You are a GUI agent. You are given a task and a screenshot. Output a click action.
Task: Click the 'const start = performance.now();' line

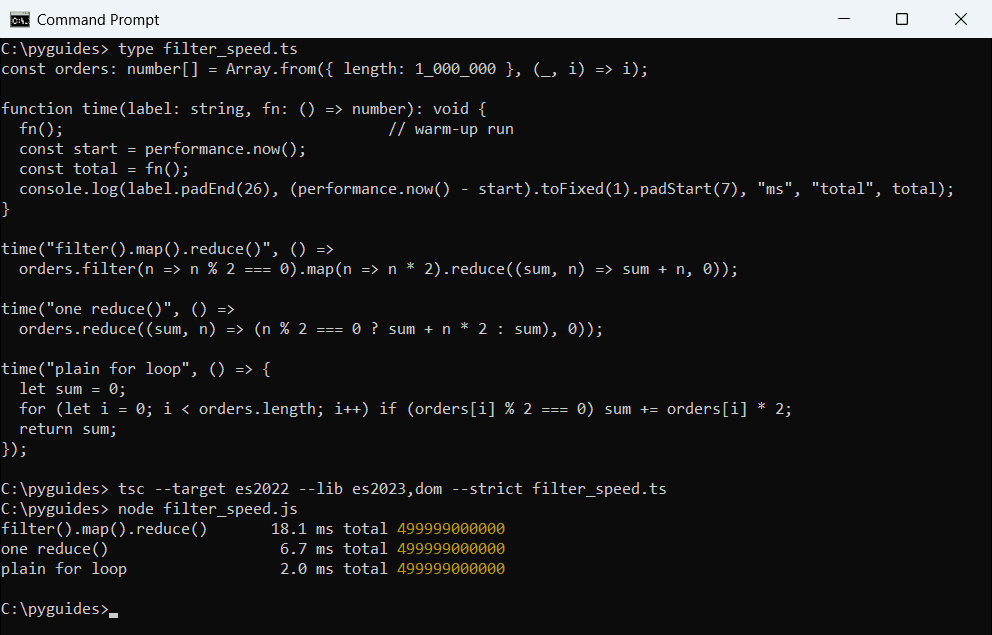(x=163, y=149)
